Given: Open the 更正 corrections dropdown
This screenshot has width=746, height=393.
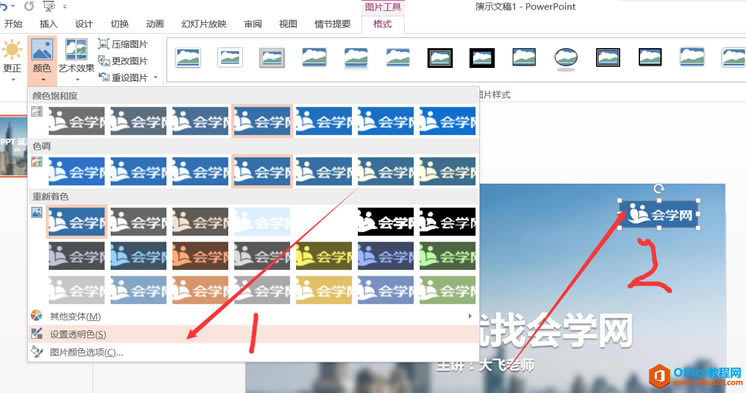Looking at the screenshot, I should coord(12,60).
